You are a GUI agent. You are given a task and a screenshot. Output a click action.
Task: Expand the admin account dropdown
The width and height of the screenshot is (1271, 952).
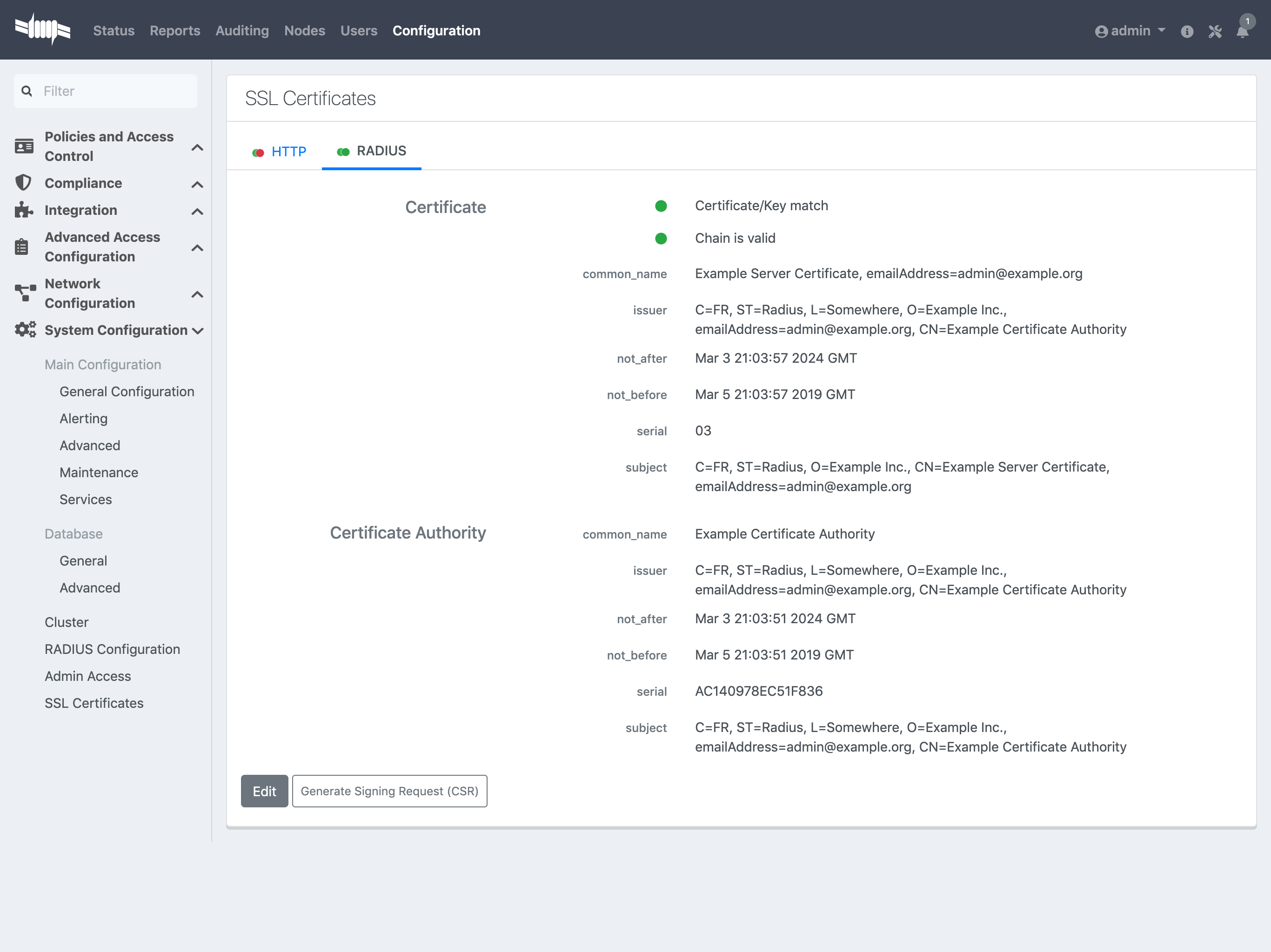pyautogui.click(x=1164, y=30)
